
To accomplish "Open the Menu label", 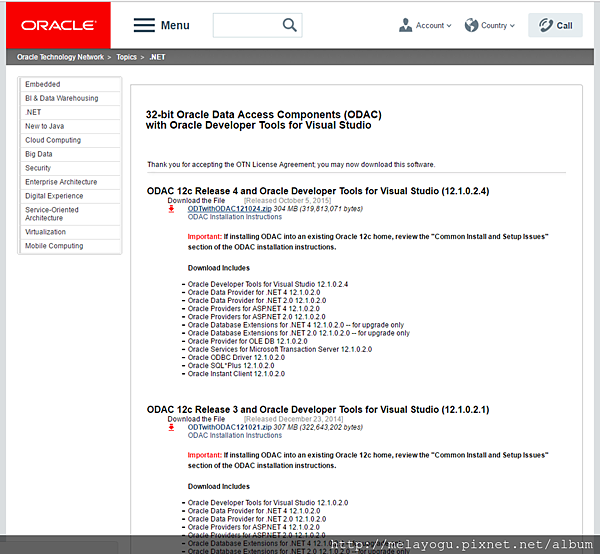I will click(x=175, y=25).
